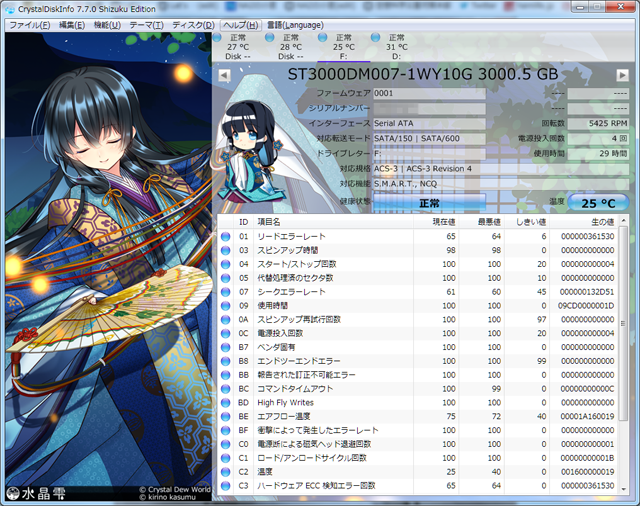Click status icon of BF row

(x=225, y=431)
